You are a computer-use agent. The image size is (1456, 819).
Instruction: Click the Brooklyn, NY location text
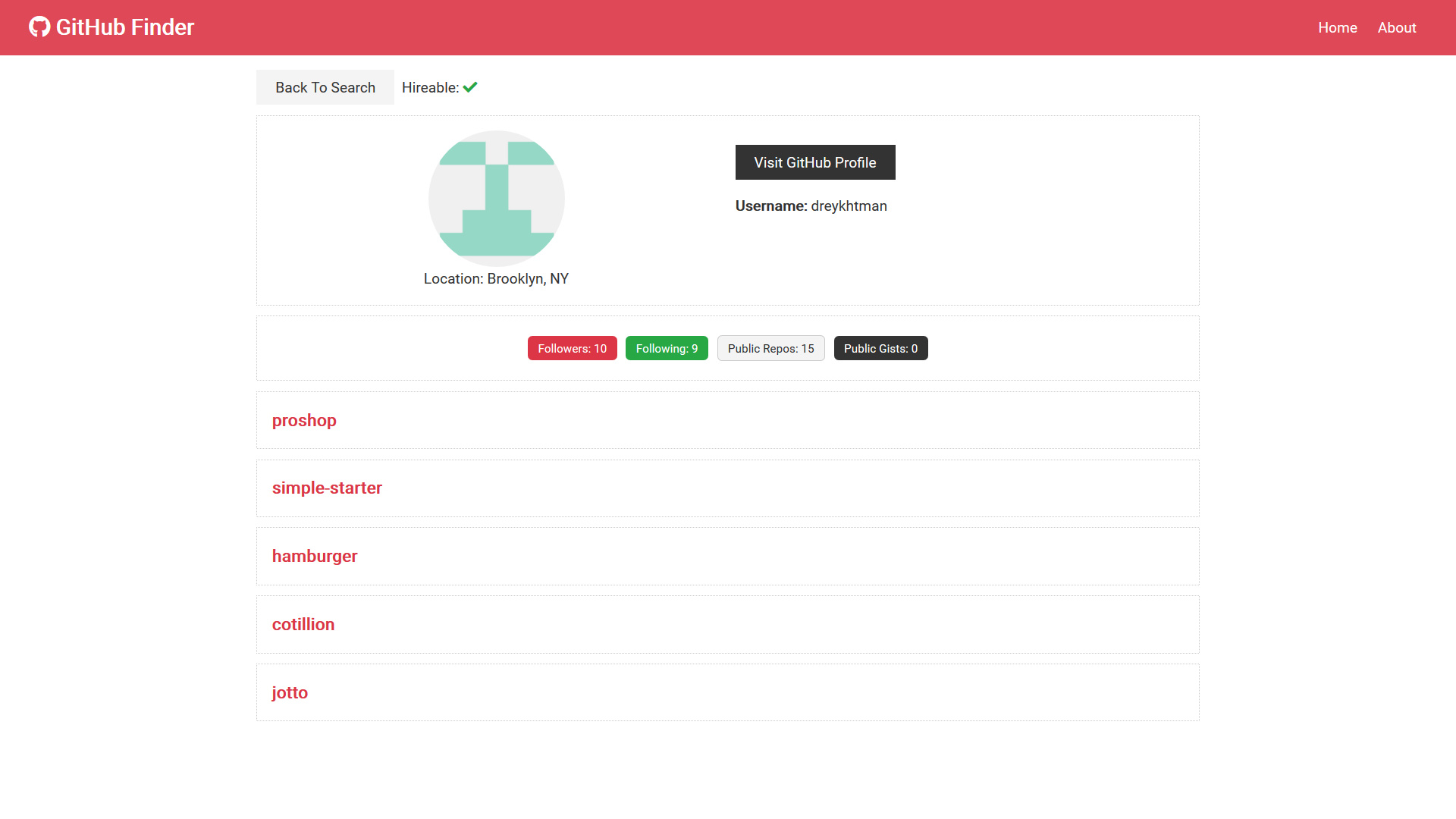pos(495,279)
